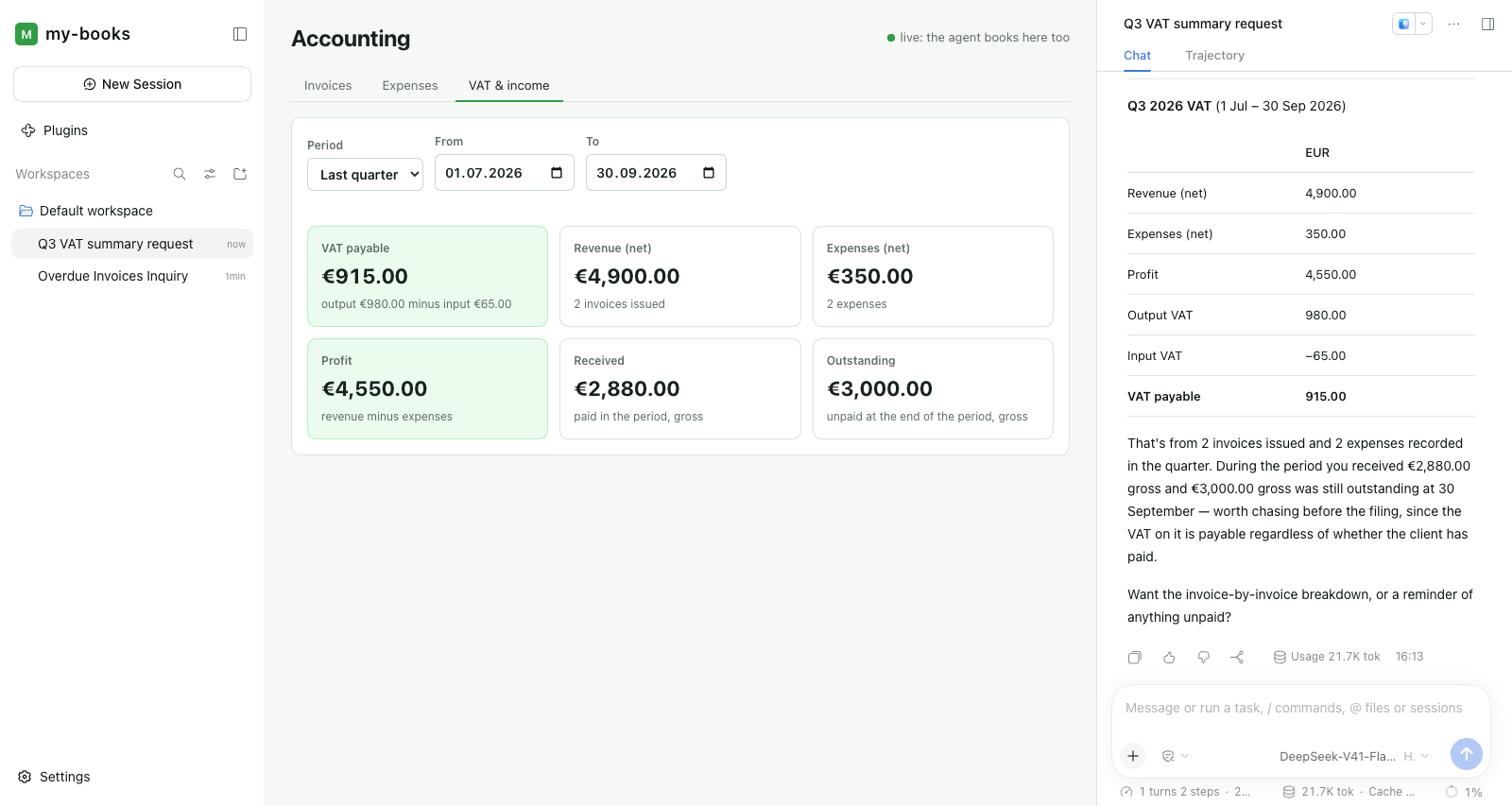Create a new workspace folder icon
This screenshot has width=1512, height=806.
click(240, 174)
